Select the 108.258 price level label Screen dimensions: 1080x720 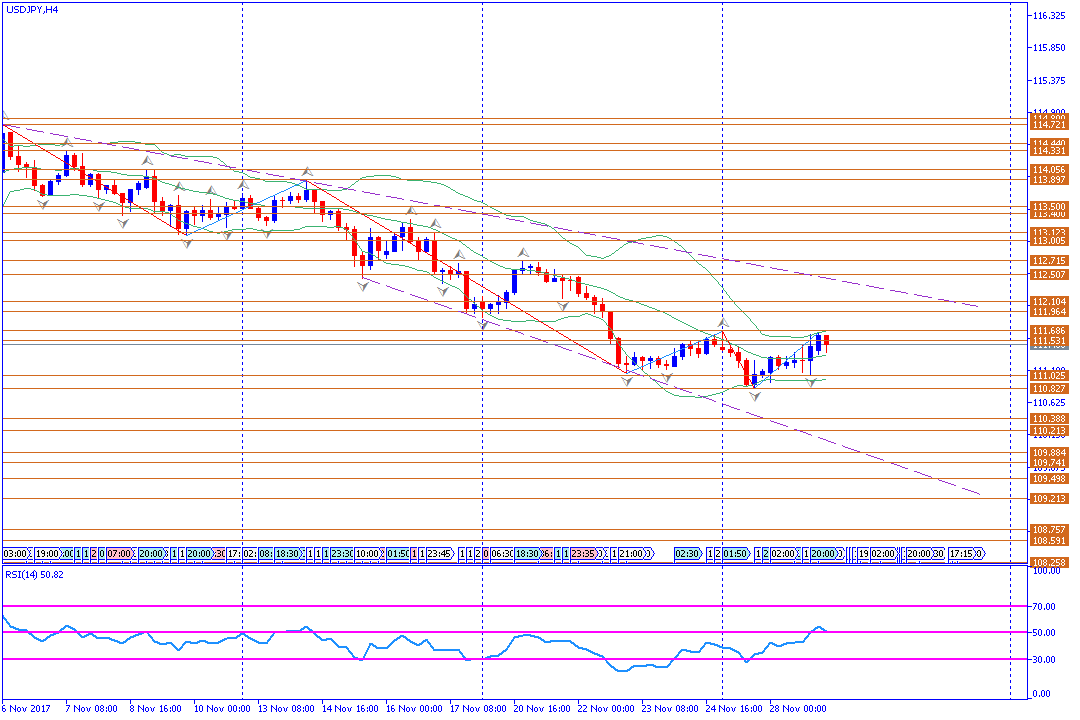[1049, 563]
